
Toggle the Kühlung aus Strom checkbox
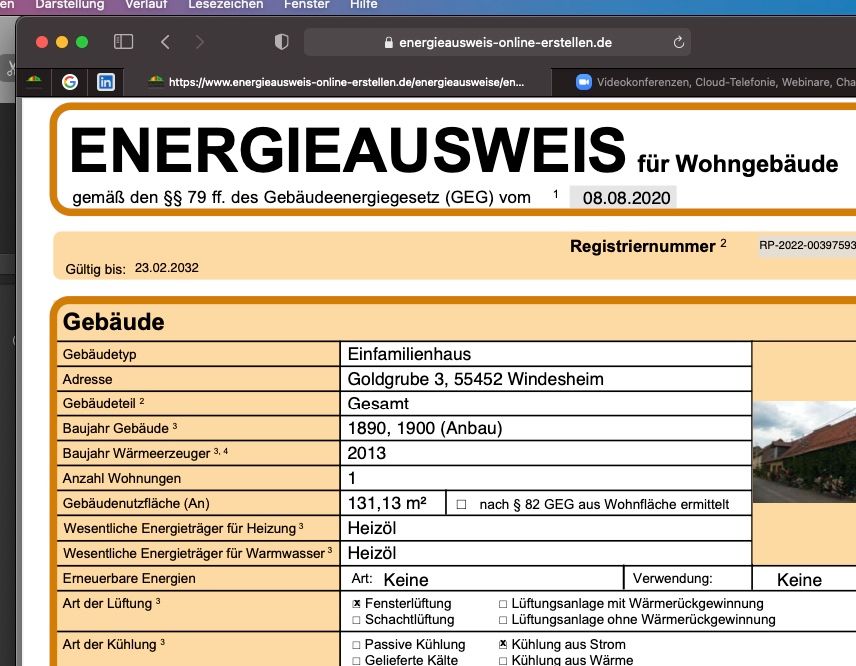coord(503,645)
